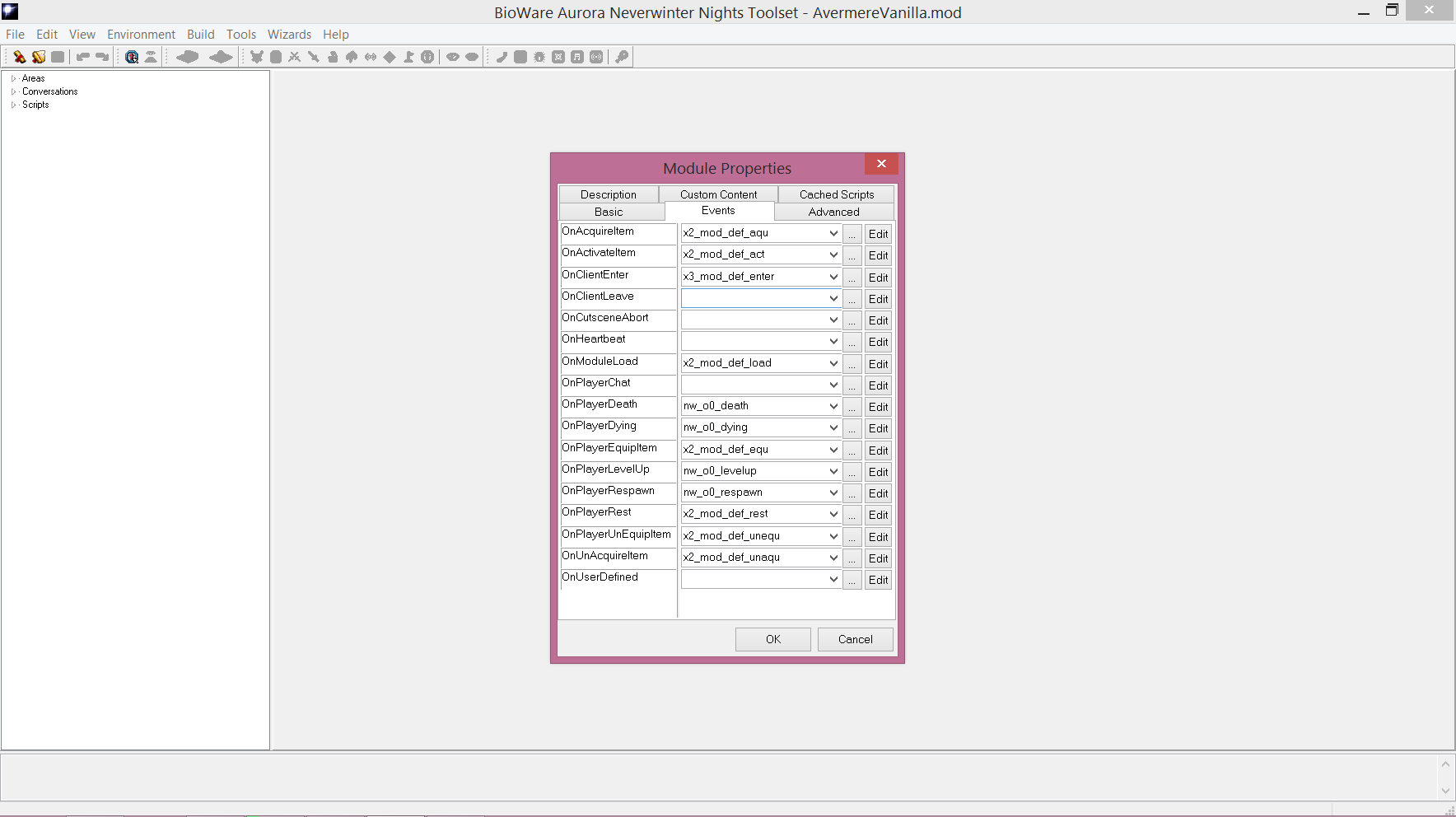Switch to the Description tab
The image size is (1456, 817).
(x=609, y=194)
